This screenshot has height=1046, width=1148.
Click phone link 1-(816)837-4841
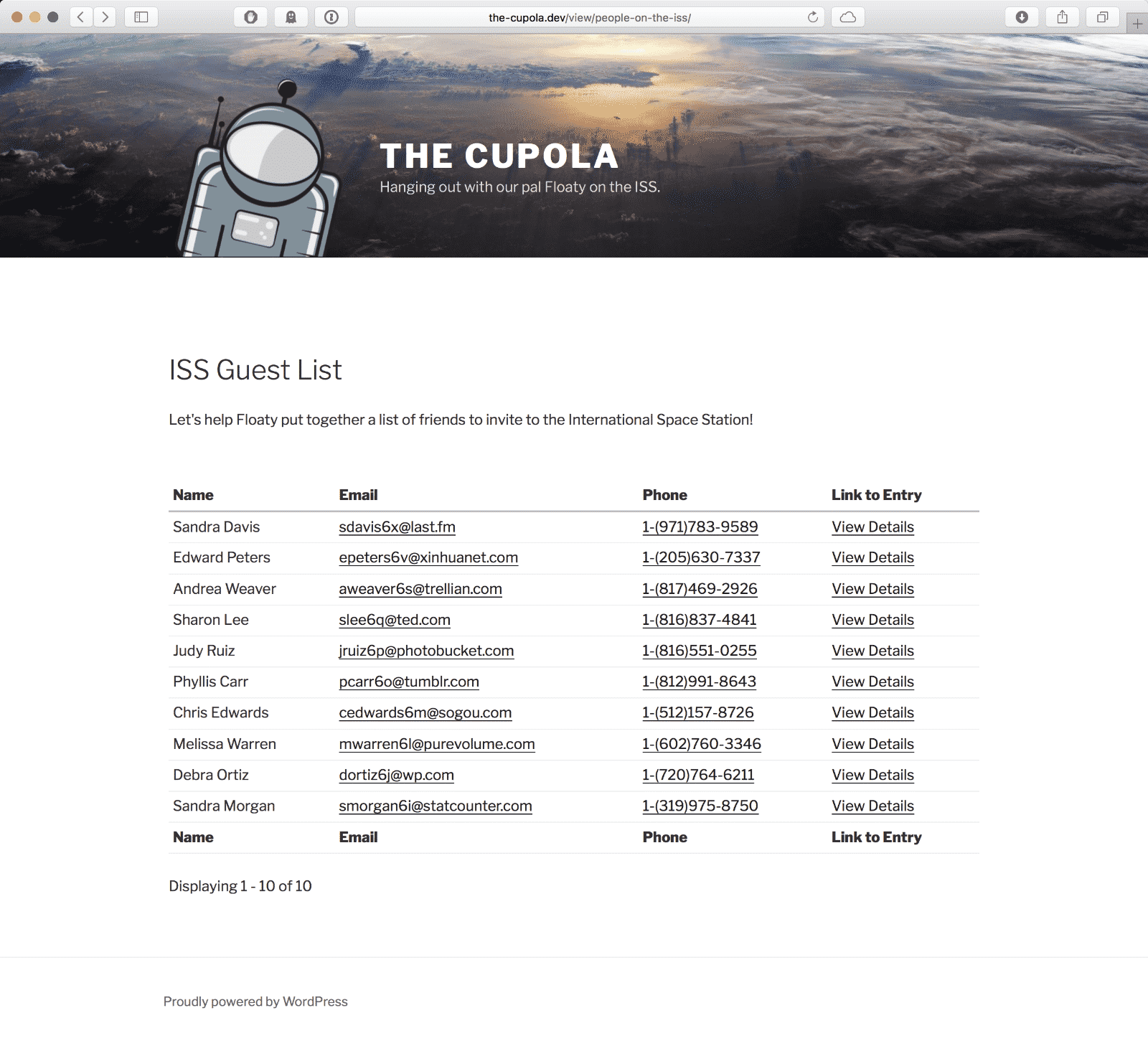[x=700, y=620]
